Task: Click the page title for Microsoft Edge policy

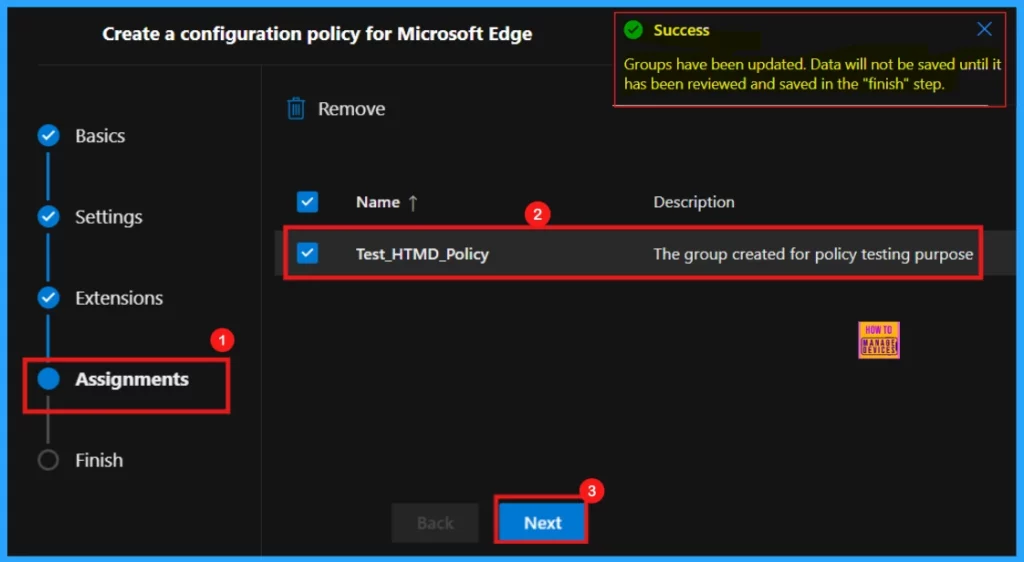Action: click(x=317, y=34)
